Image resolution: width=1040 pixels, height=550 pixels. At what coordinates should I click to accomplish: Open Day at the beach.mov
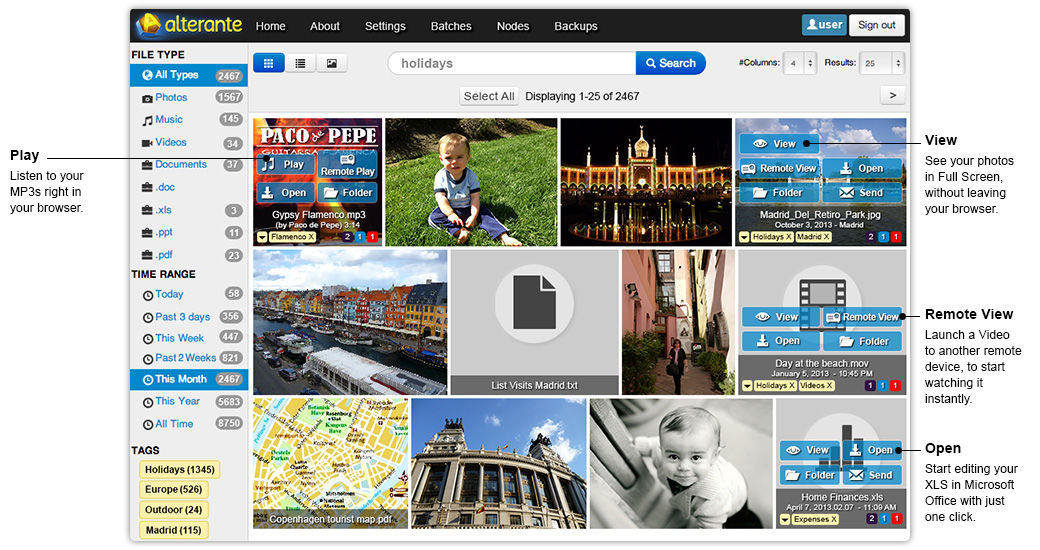click(x=779, y=341)
